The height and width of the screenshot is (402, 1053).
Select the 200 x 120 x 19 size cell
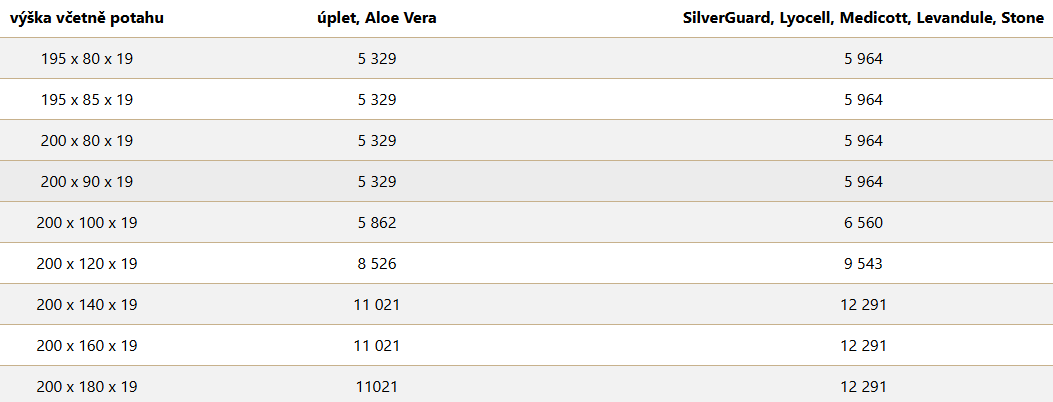pyautogui.click(x=87, y=263)
